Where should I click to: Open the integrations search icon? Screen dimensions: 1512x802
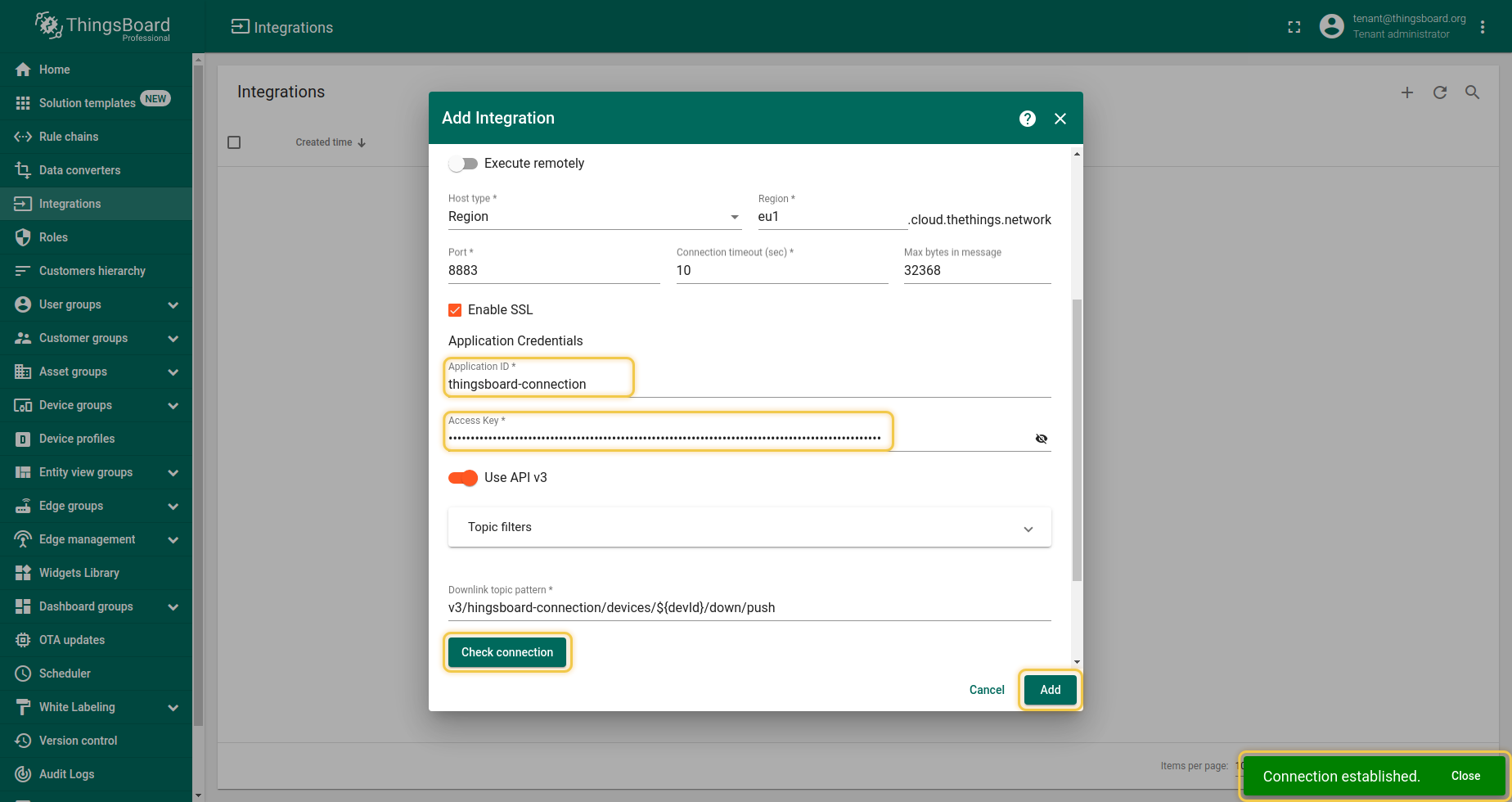click(x=1472, y=92)
